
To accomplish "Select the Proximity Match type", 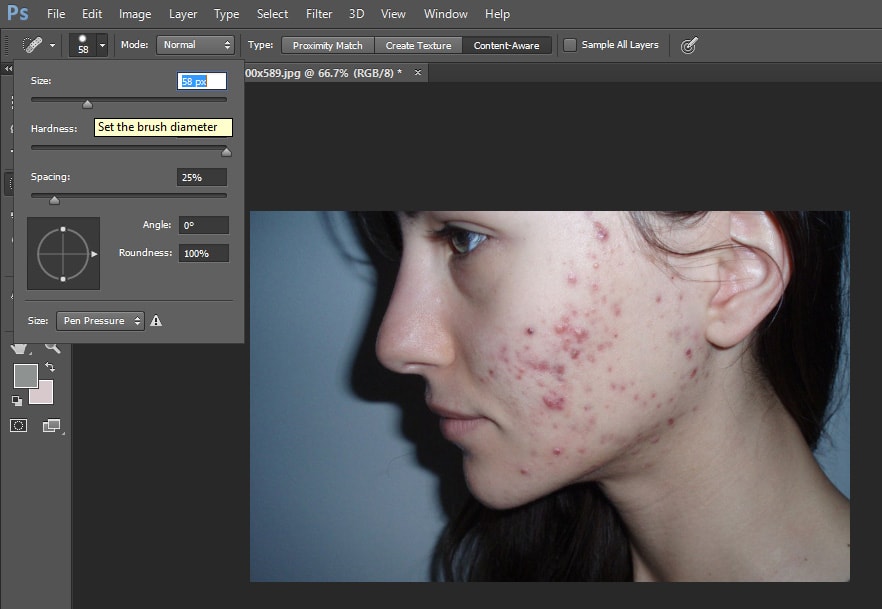I will click(328, 45).
